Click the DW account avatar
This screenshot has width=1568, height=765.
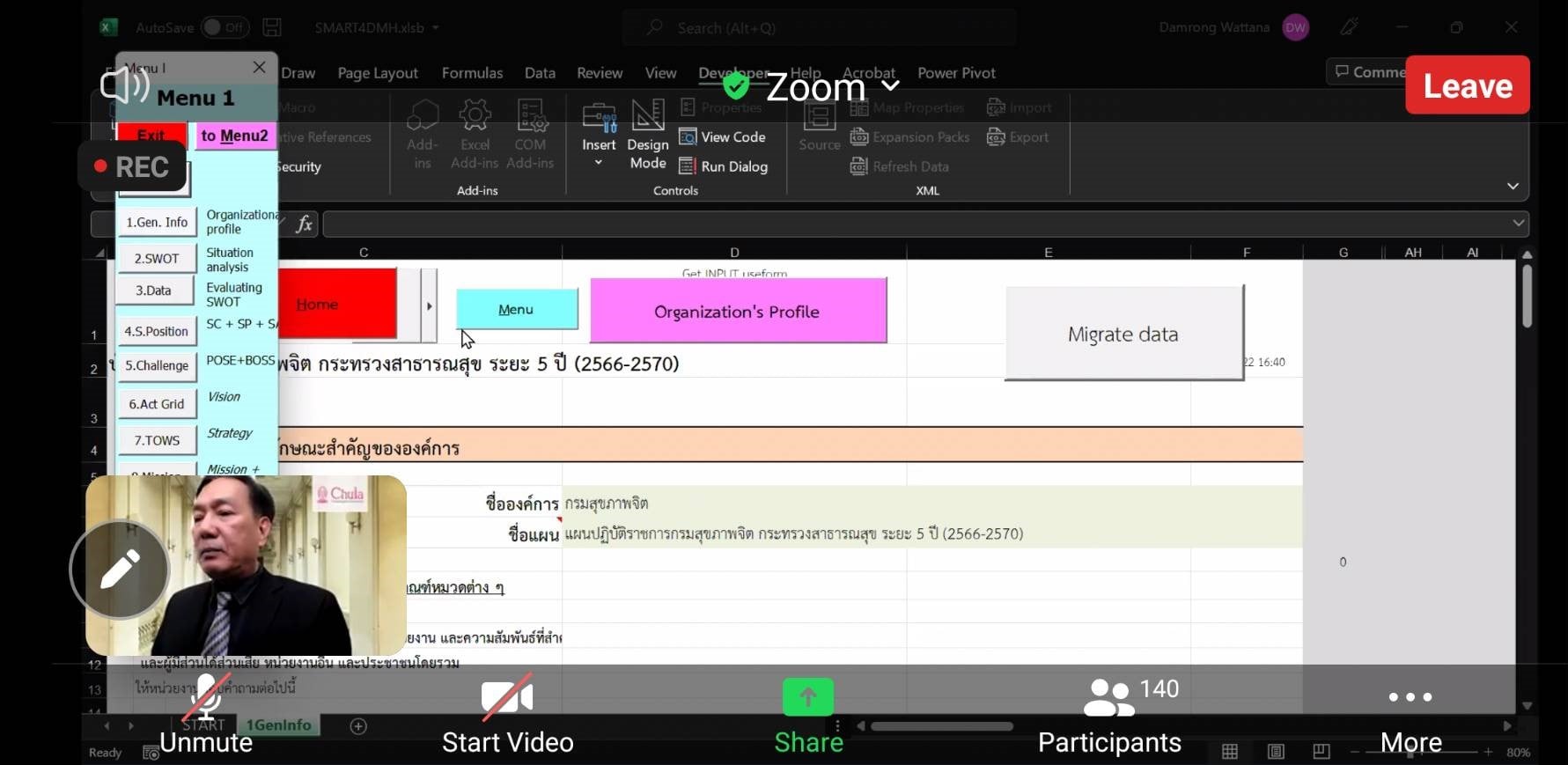point(1295,27)
